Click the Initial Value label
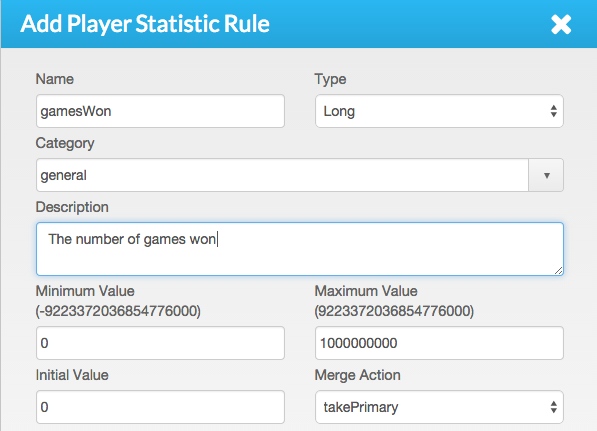Screen dimensions: 597x431 pyautogui.click(x=72, y=375)
